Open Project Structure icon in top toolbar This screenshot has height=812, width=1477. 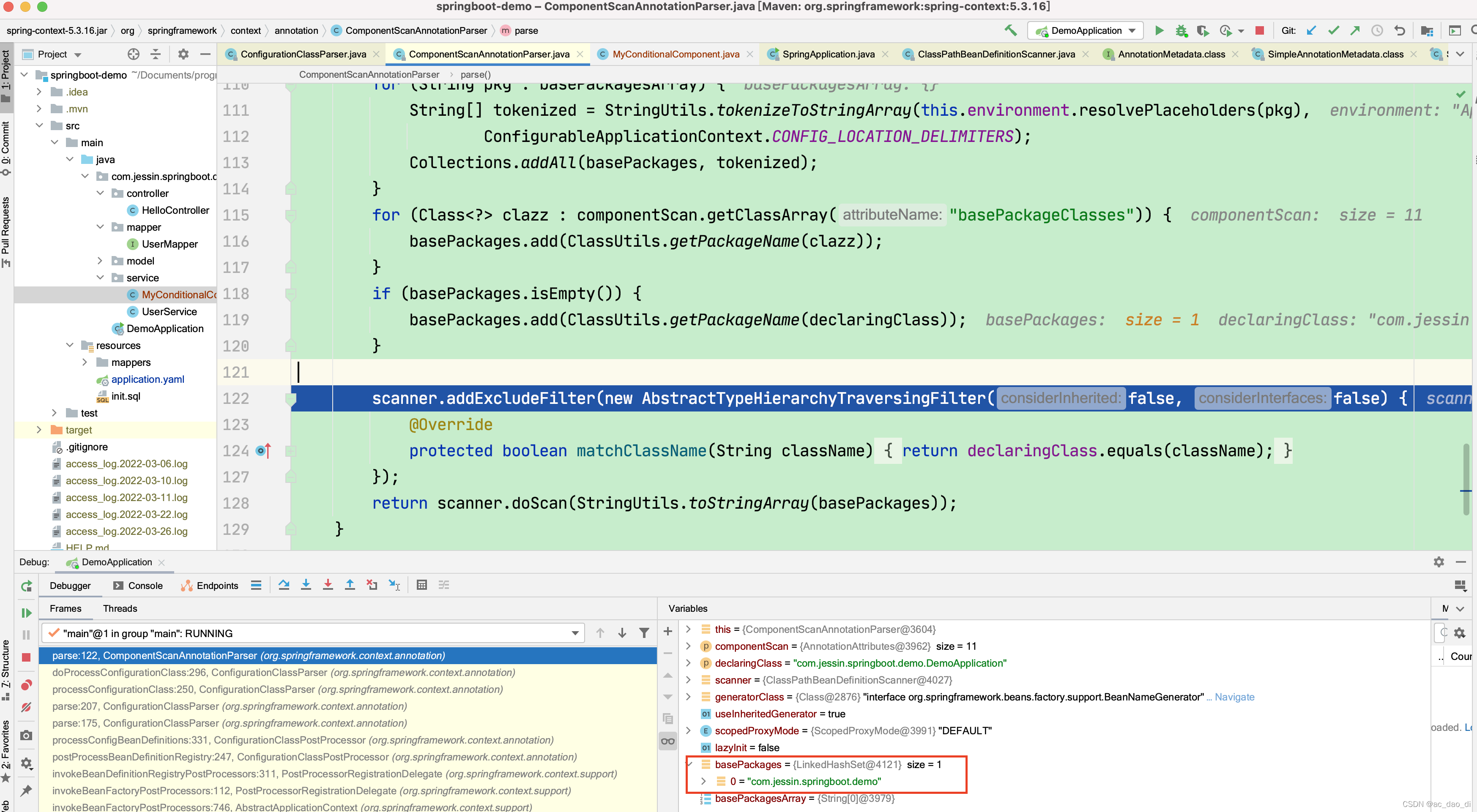pyautogui.click(x=1427, y=30)
